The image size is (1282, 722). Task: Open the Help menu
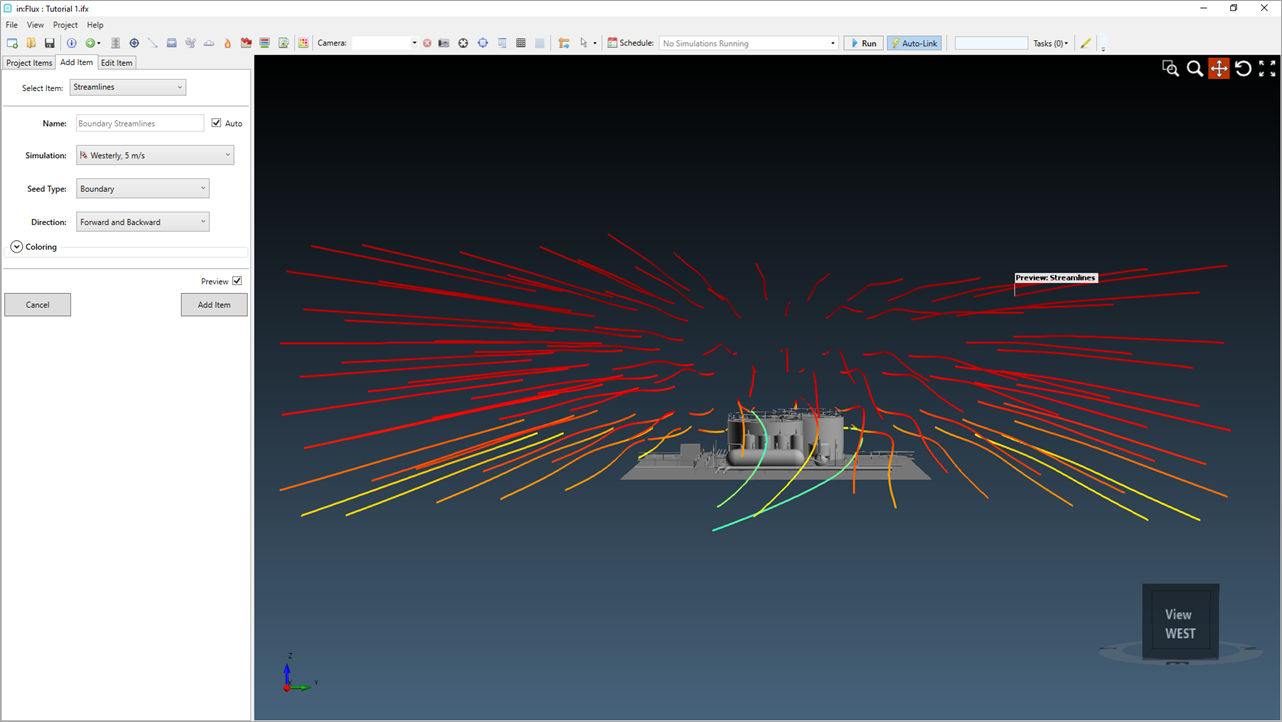pos(95,25)
